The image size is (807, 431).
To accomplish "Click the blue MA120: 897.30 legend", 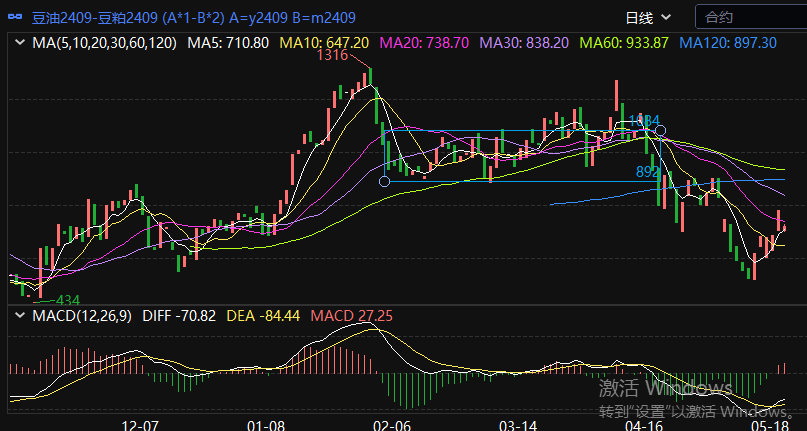I will pyautogui.click(x=727, y=43).
